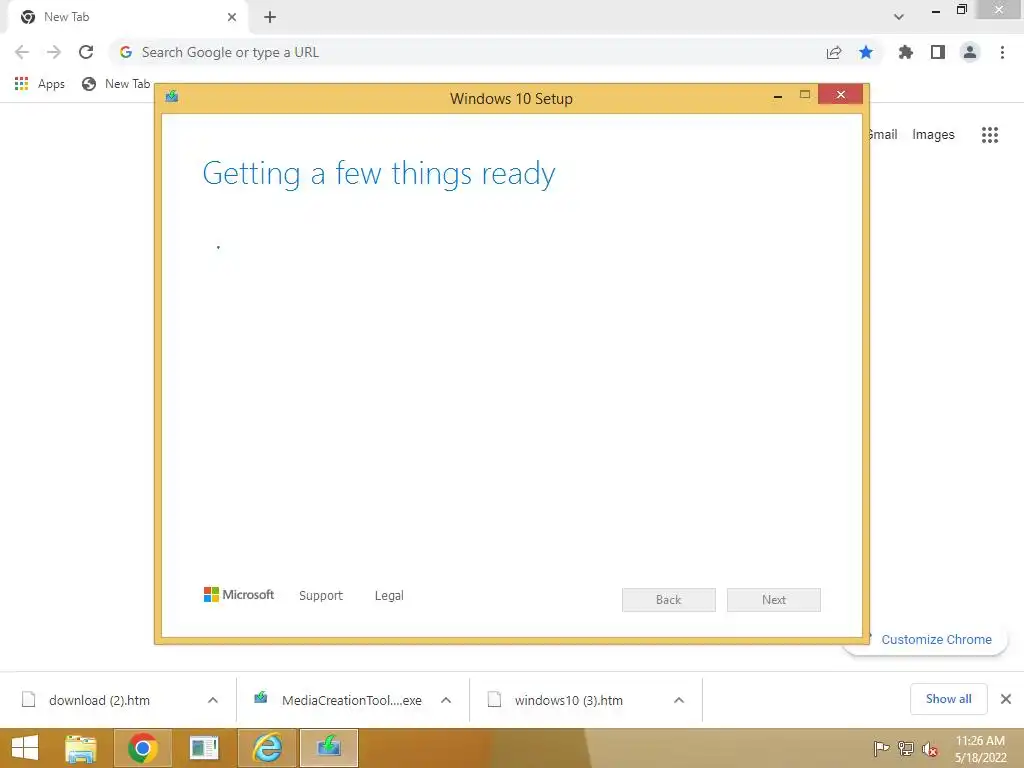This screenshot has width=1024, height=768.
Task: Open download (2).htm from downloads bar
Action: pos(100,700)
